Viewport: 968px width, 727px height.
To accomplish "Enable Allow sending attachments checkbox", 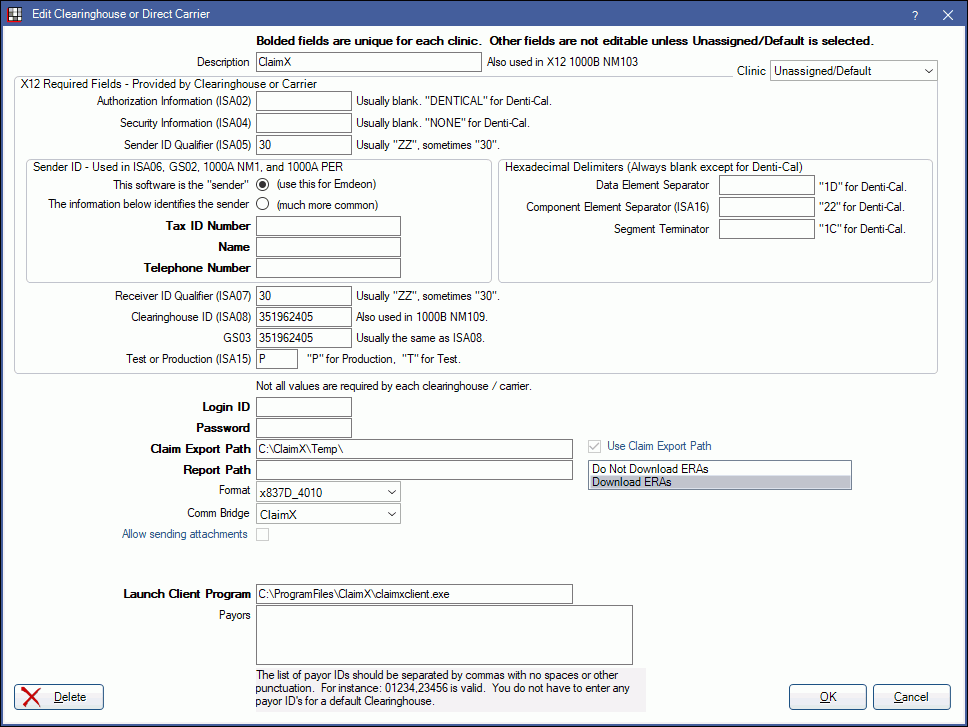I will coord(263,534).
